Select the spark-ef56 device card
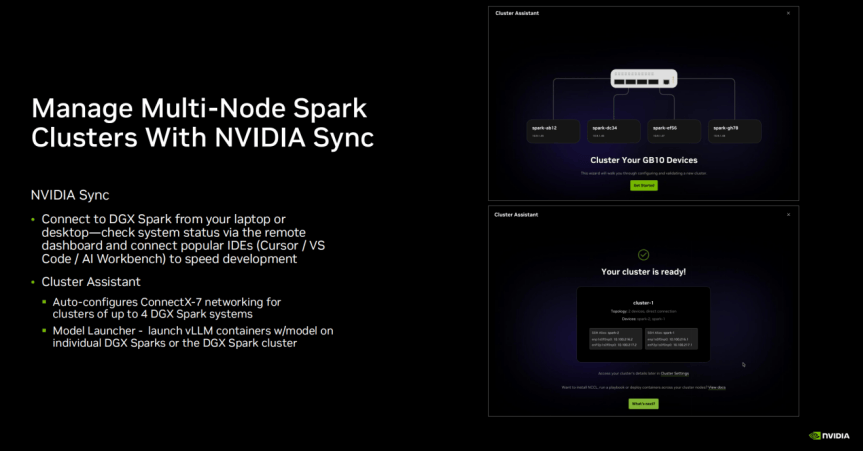 tap(674, 131)
